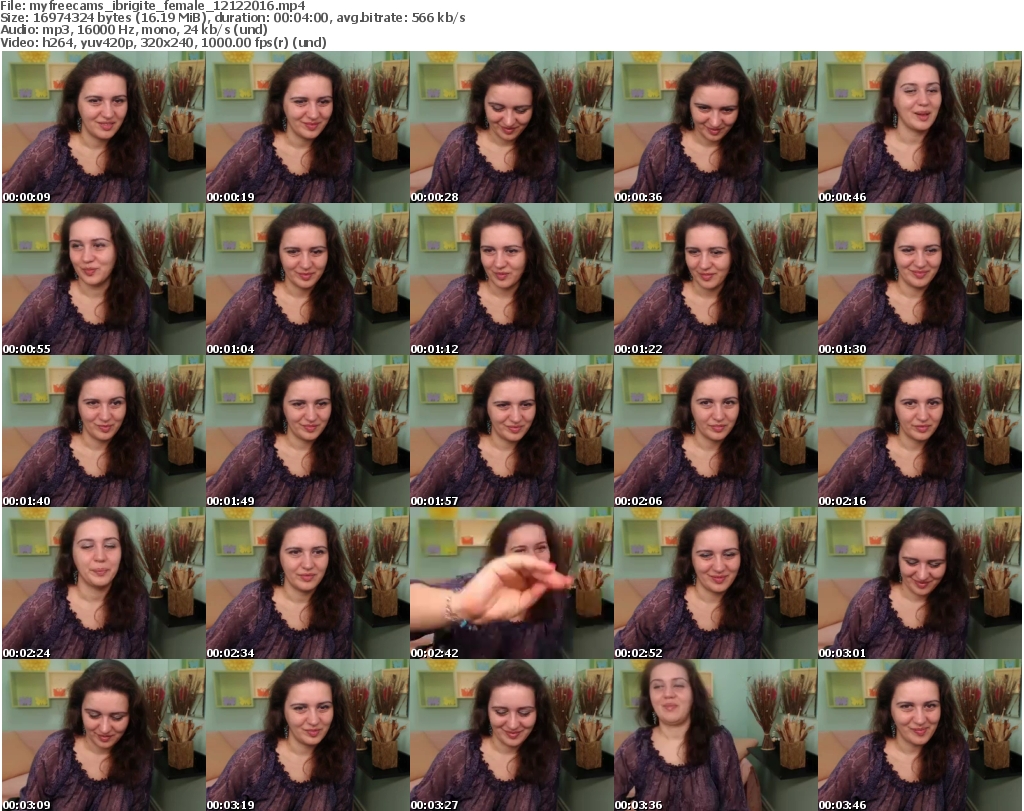Click the File name header line
Screen dimensions: 1024x811
pos(153,6)
